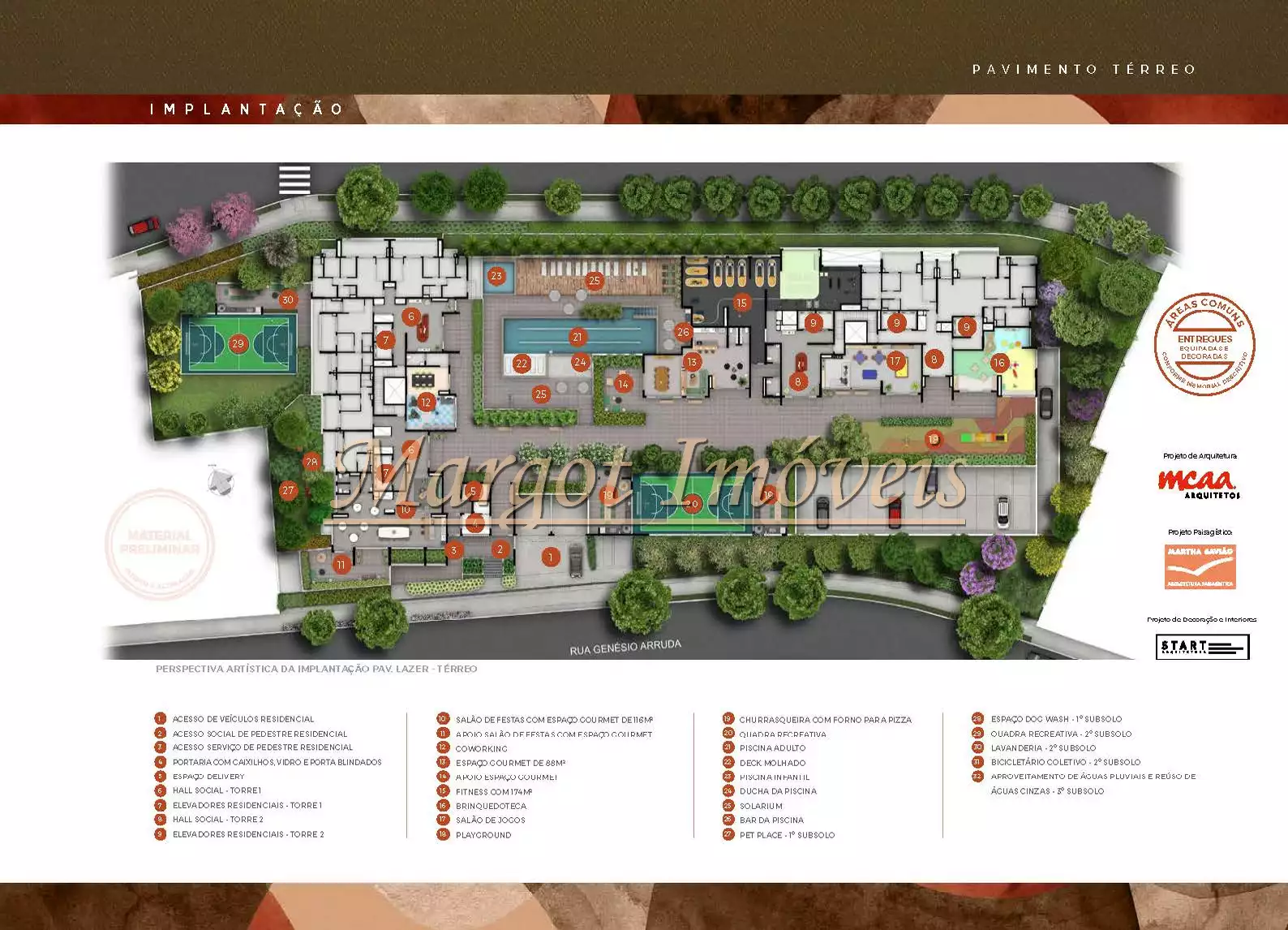The image size is (1288, 930).
Task: Click laundry marker 30 on the plan
Action: [x=287, y=299]
